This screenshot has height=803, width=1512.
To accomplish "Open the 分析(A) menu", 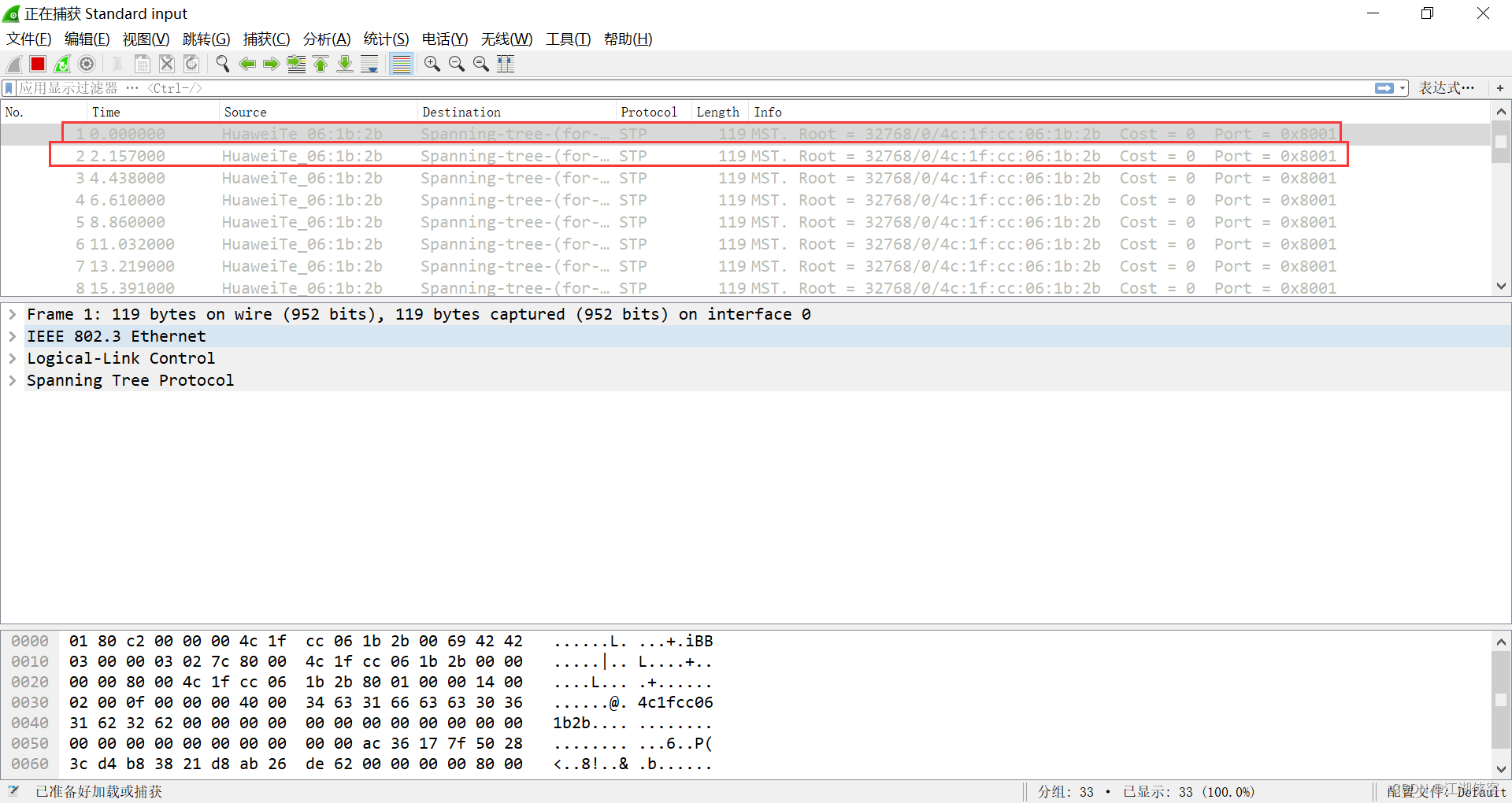I will (x=327, y=39).
